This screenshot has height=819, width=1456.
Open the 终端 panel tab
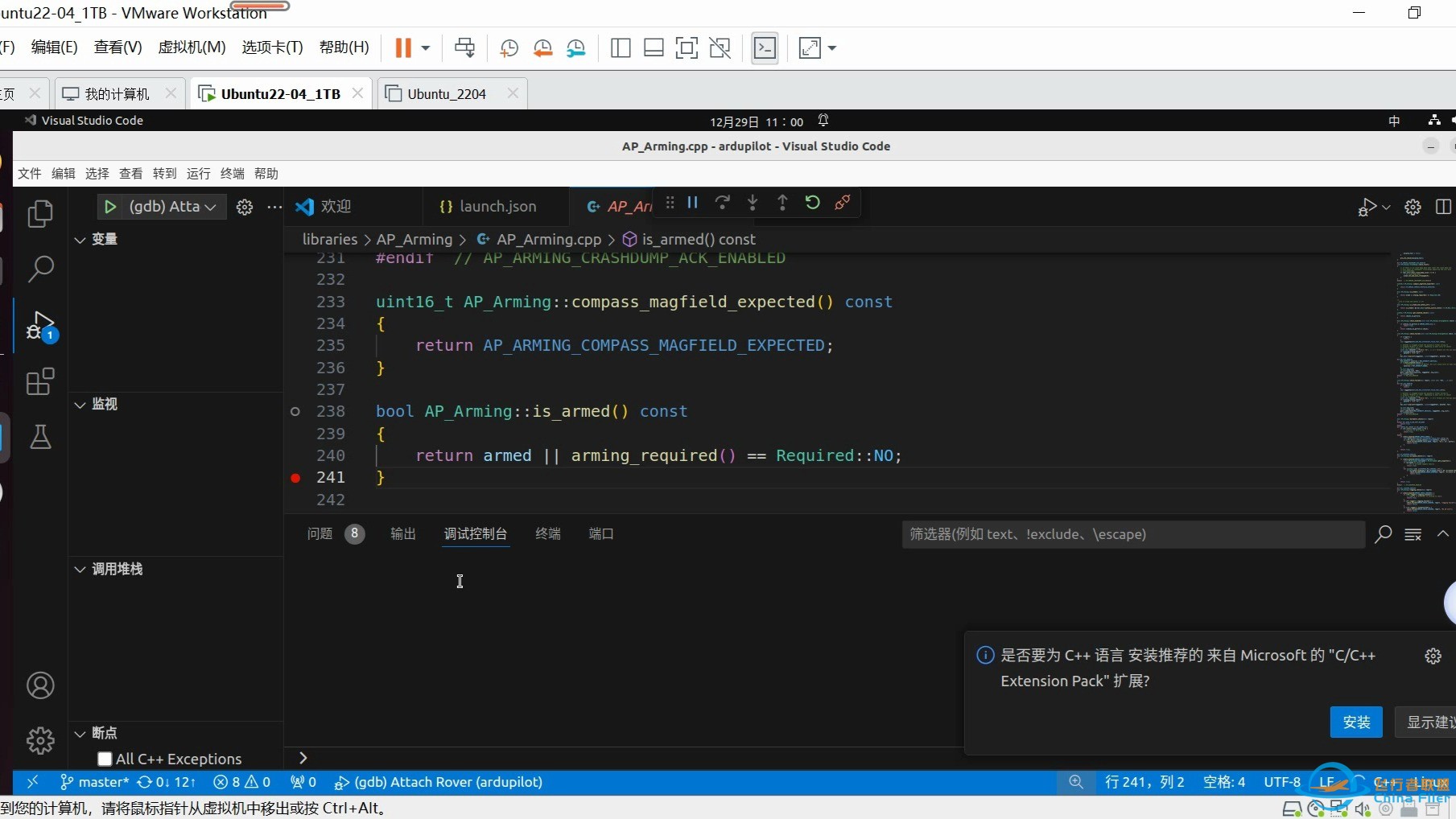coord(548,534)
